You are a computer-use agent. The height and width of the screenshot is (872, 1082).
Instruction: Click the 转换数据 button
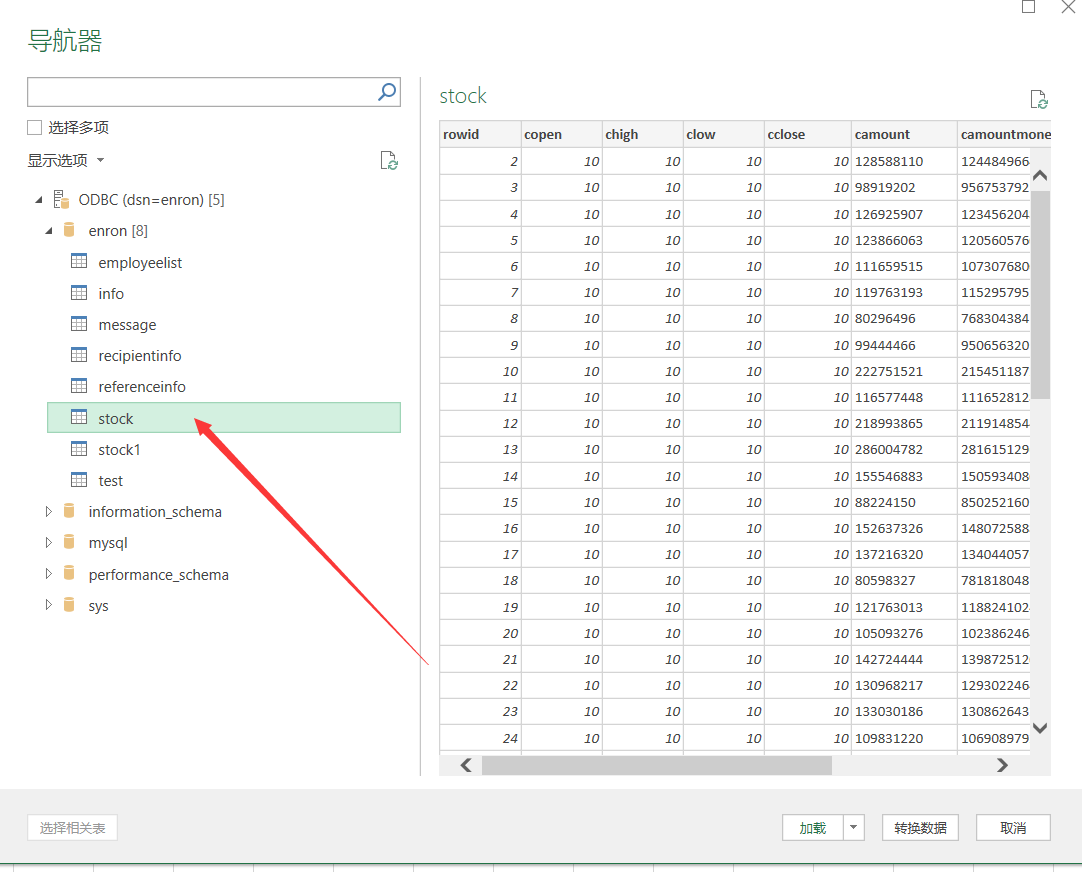pyautogui.click(x=920, y=828)
